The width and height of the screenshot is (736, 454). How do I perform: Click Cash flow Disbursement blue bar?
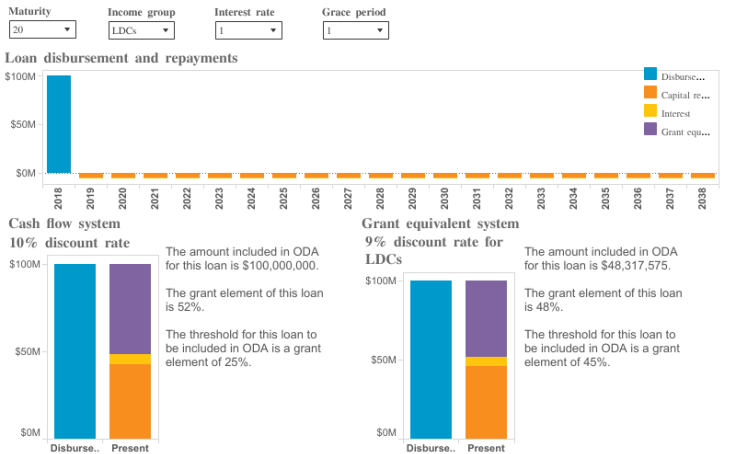(x=75, y=350)
